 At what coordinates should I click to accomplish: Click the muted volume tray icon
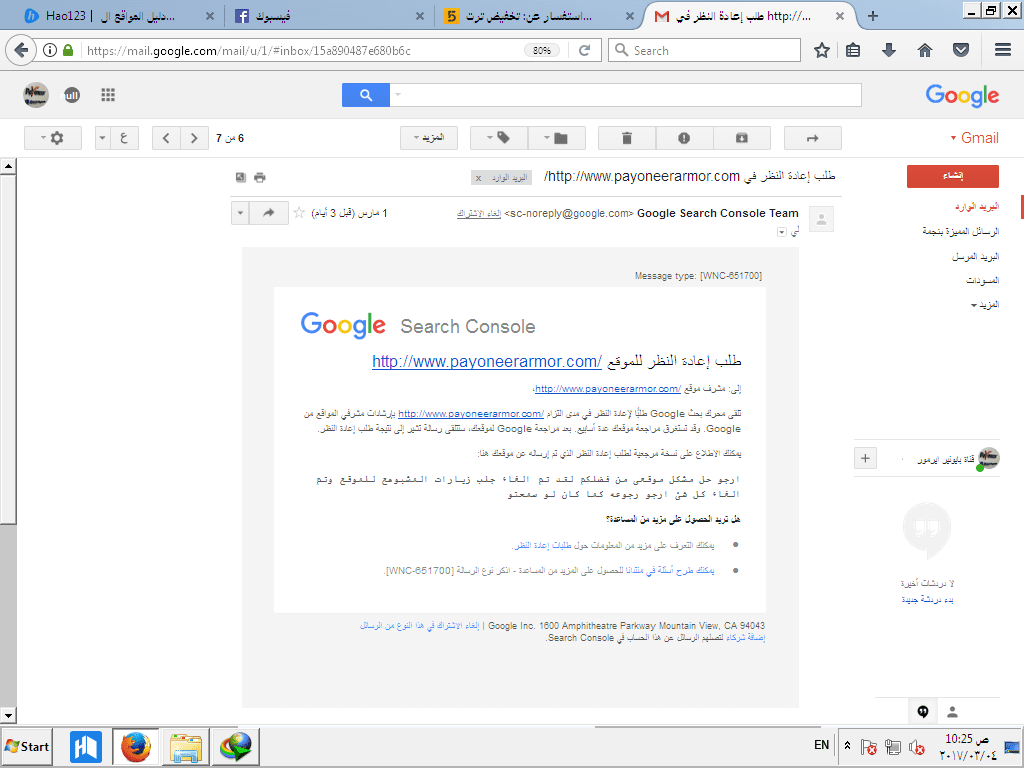click(x=917, y=748)
